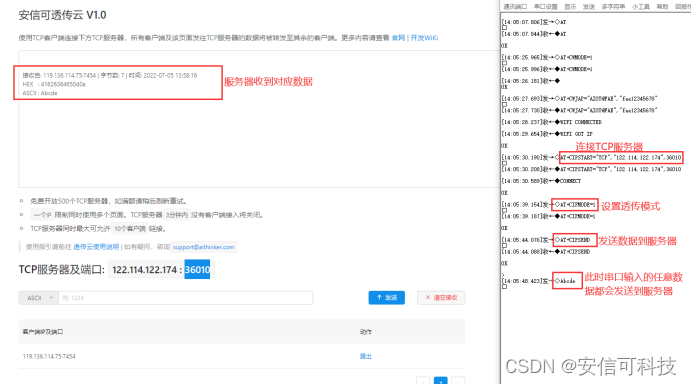
Task: Open the 多字符串 menu
Action: click(x=613, y=7)
